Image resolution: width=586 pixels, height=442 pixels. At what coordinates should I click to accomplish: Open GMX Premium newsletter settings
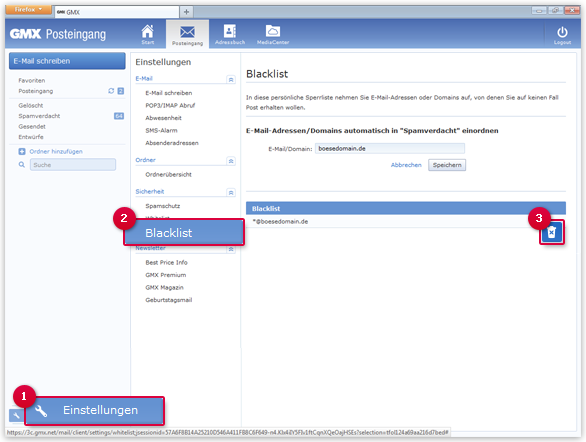tap(166, 275)
